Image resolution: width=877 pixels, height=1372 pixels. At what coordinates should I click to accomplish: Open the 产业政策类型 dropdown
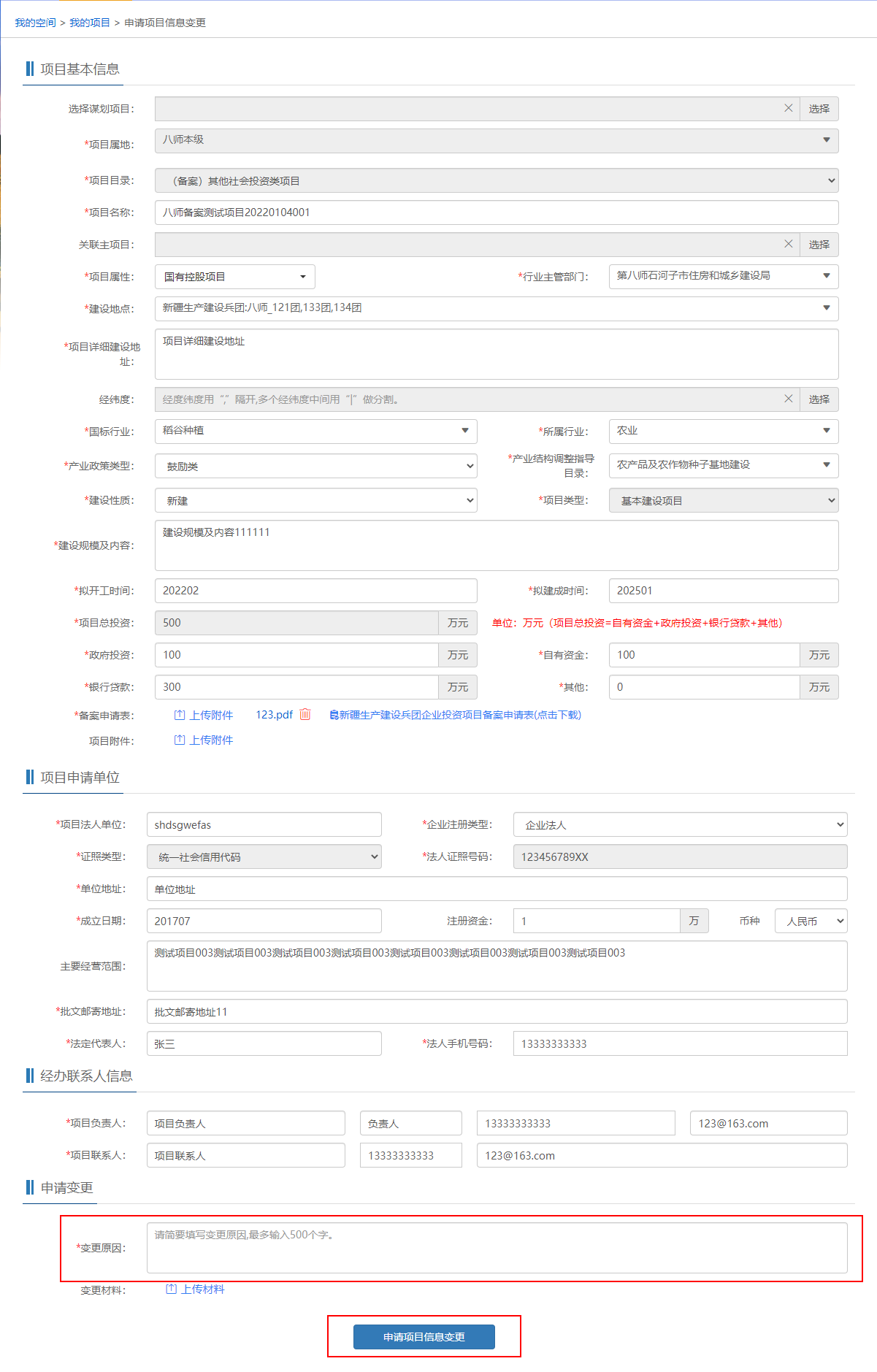[315, 466]
